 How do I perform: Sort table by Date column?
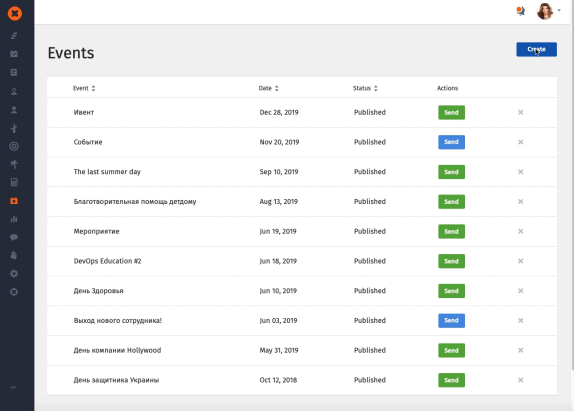pyautogui.click(x=268, y=88)
